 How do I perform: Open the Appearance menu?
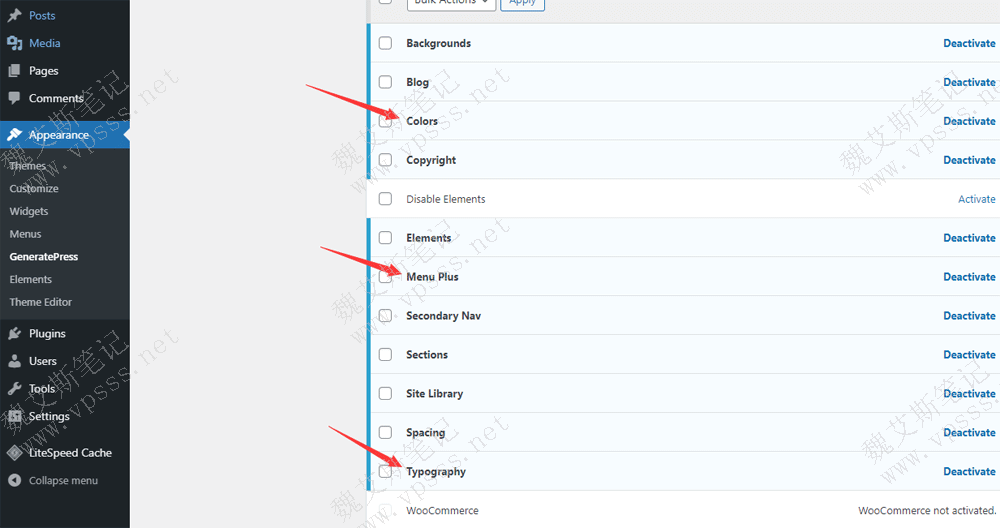coord(59,135)
